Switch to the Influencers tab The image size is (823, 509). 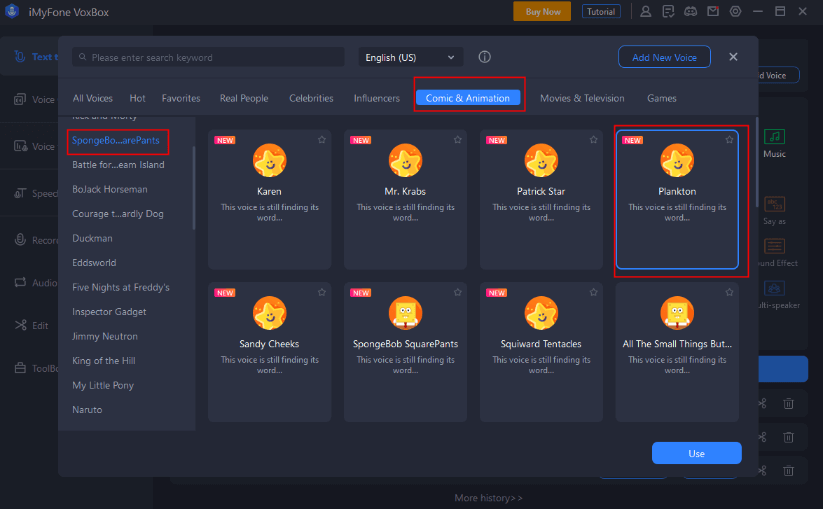point(377,98)
